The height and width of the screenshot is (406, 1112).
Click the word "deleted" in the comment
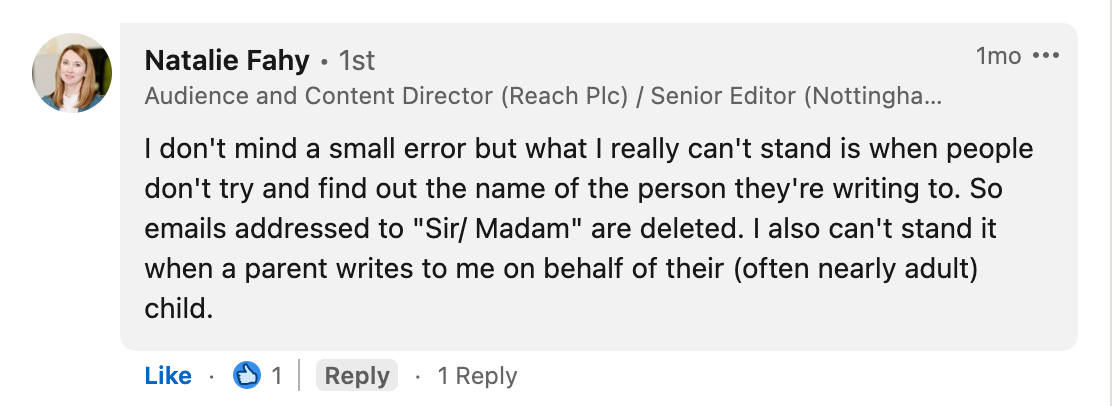pyautogui.click(x=692, y=230)
